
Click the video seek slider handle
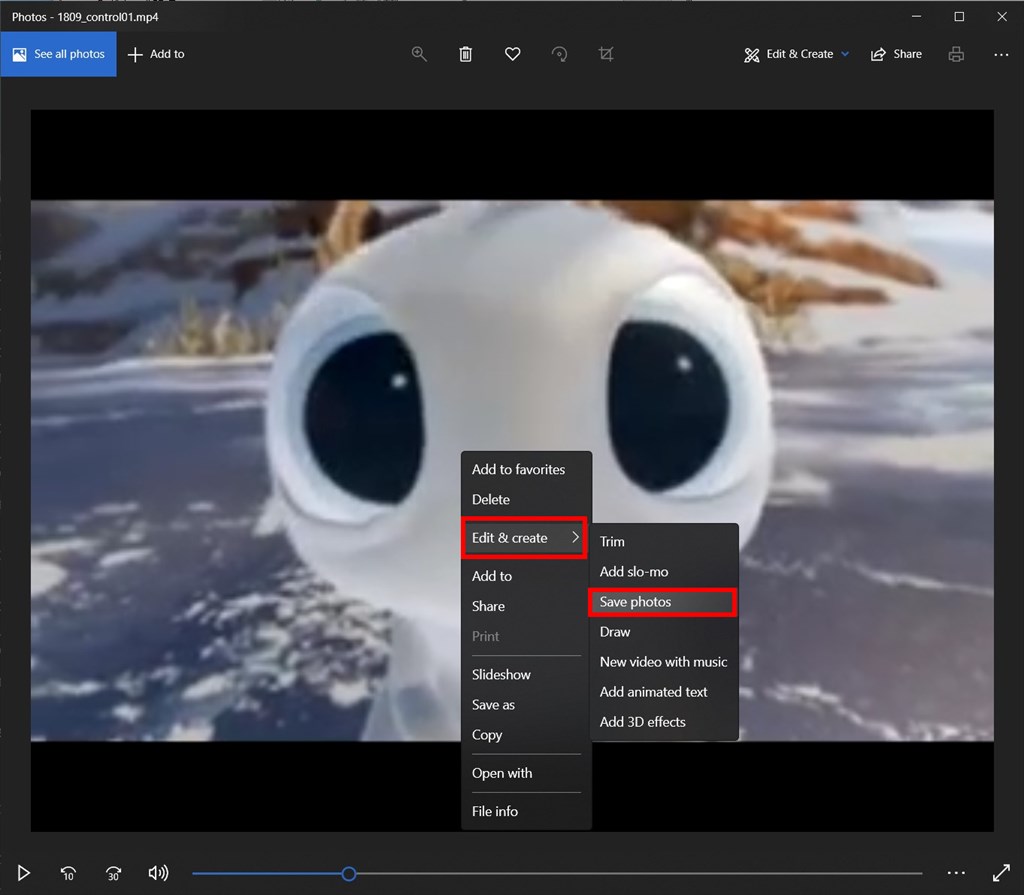[349, 874]
